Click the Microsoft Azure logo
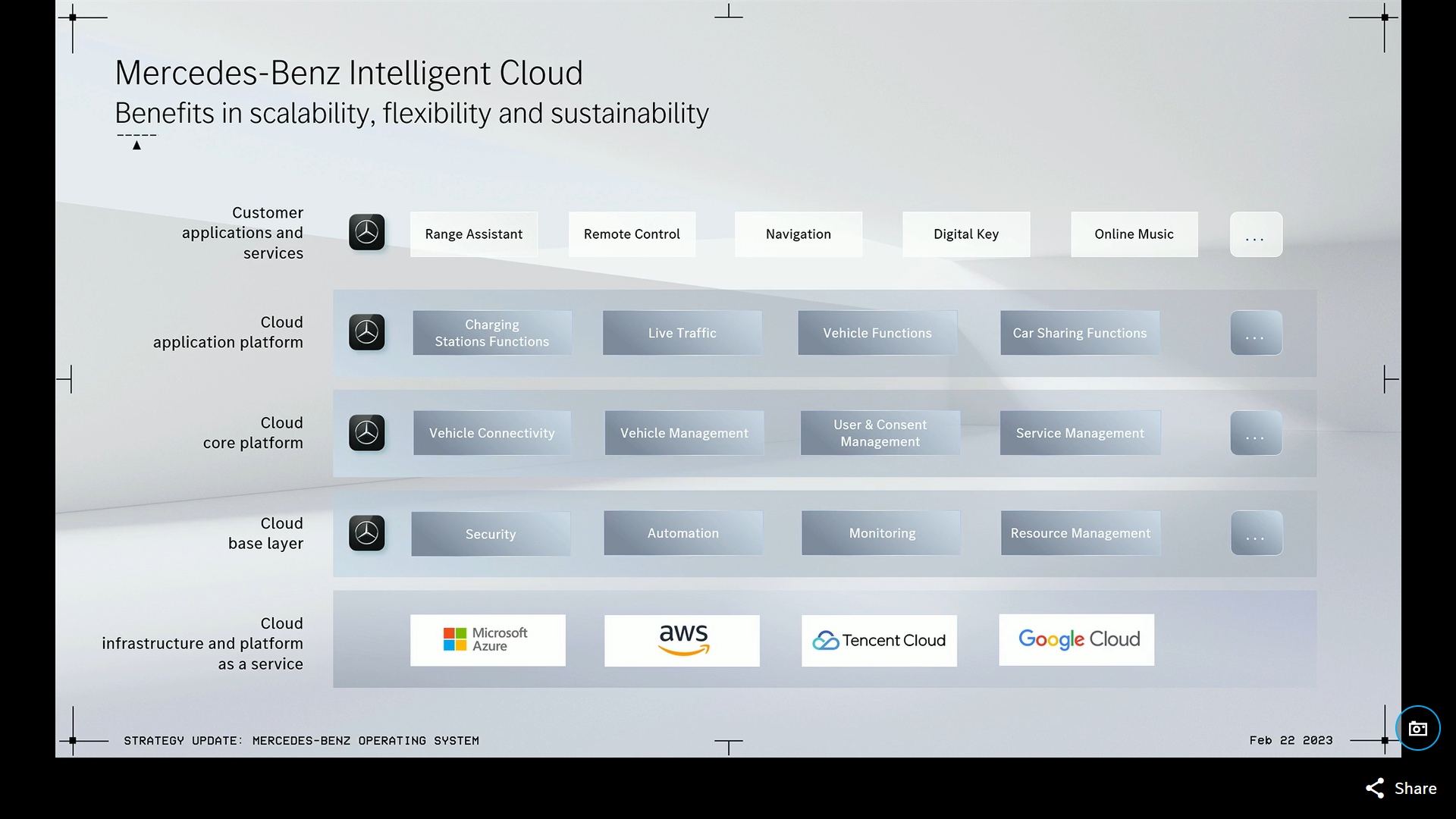The image size is (1456, 819). click(x=488, y=640)
